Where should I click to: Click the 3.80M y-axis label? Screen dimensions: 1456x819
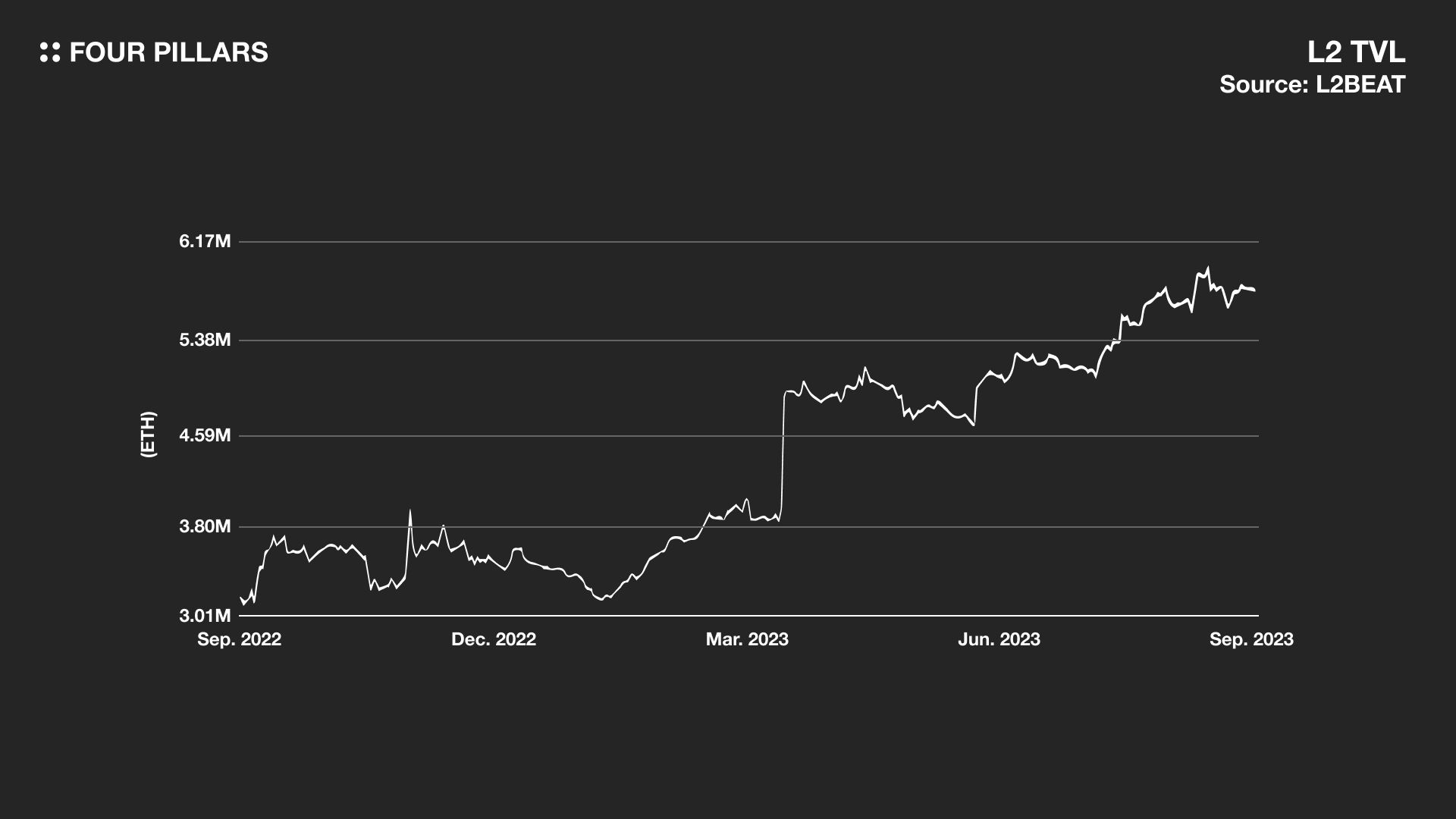205,526
